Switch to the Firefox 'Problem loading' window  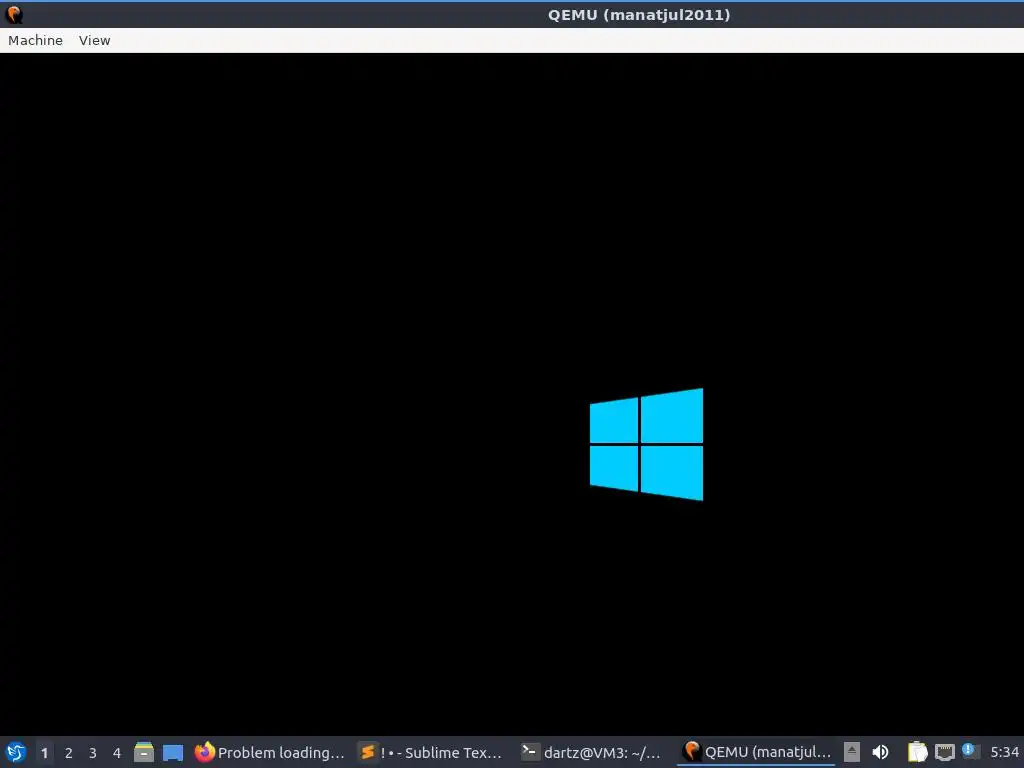point(270,752)
